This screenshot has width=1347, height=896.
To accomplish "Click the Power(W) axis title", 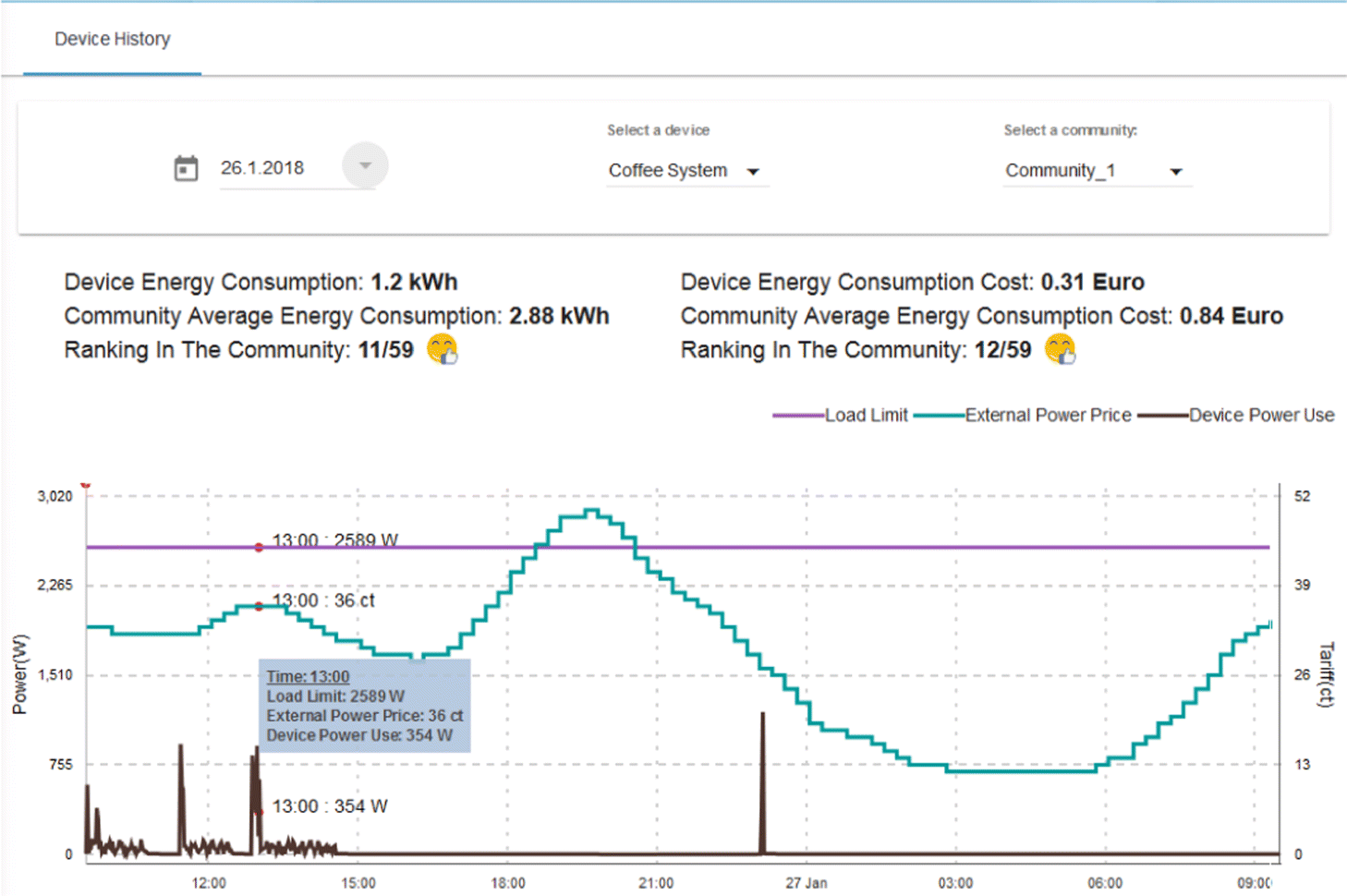I will (19, 674).
